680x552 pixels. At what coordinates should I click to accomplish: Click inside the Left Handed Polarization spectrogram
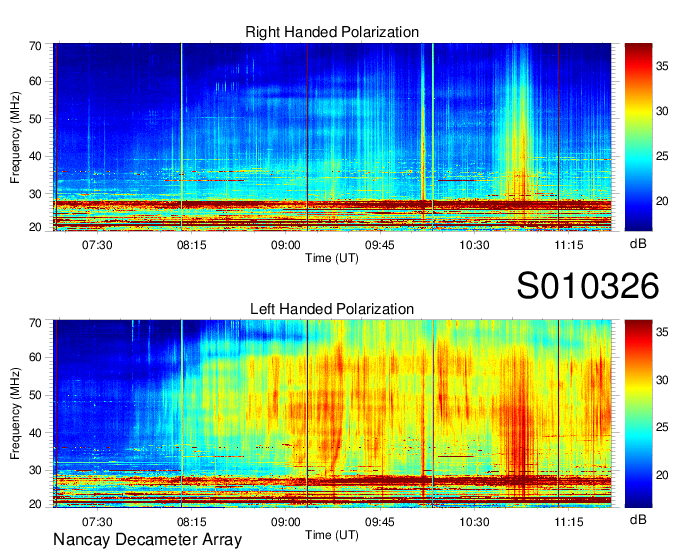332,414
